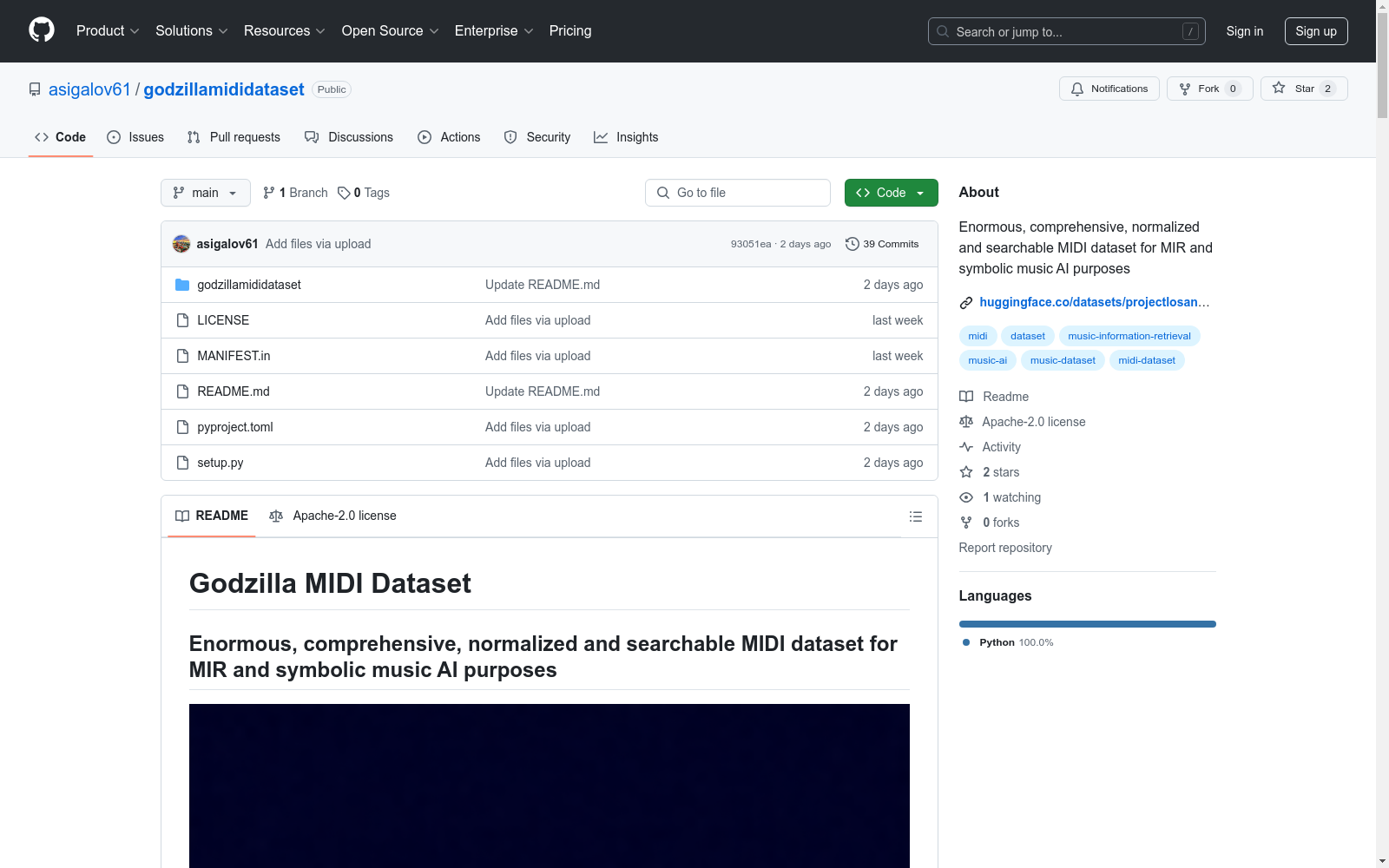The height and width of the screenshot is (868, 1389).
Task: Switch to the Discussions tab
Action: [x=349, y=137]
